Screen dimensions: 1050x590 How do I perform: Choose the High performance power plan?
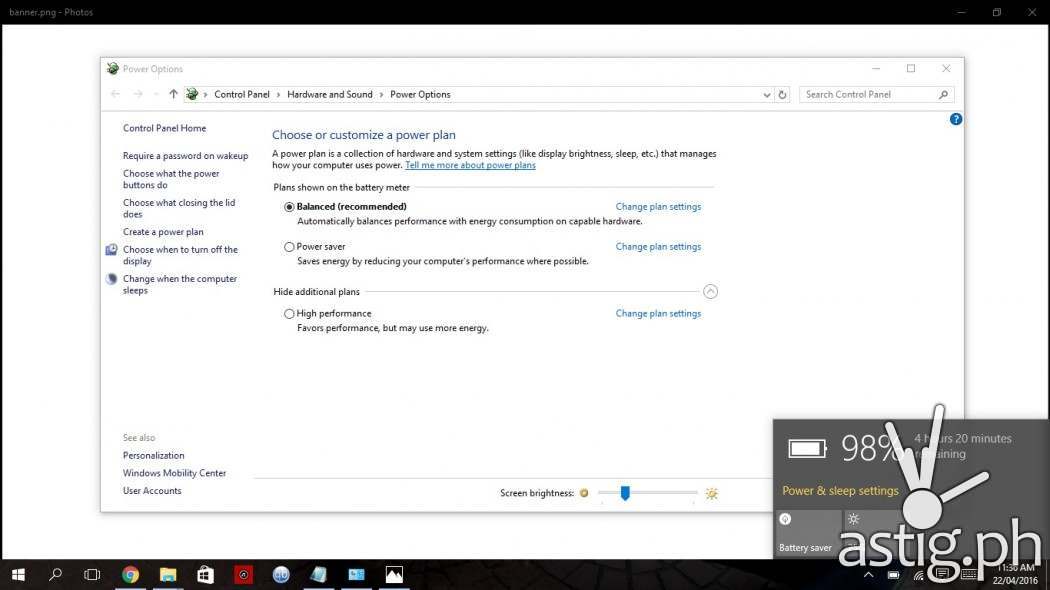pos(289,313)
